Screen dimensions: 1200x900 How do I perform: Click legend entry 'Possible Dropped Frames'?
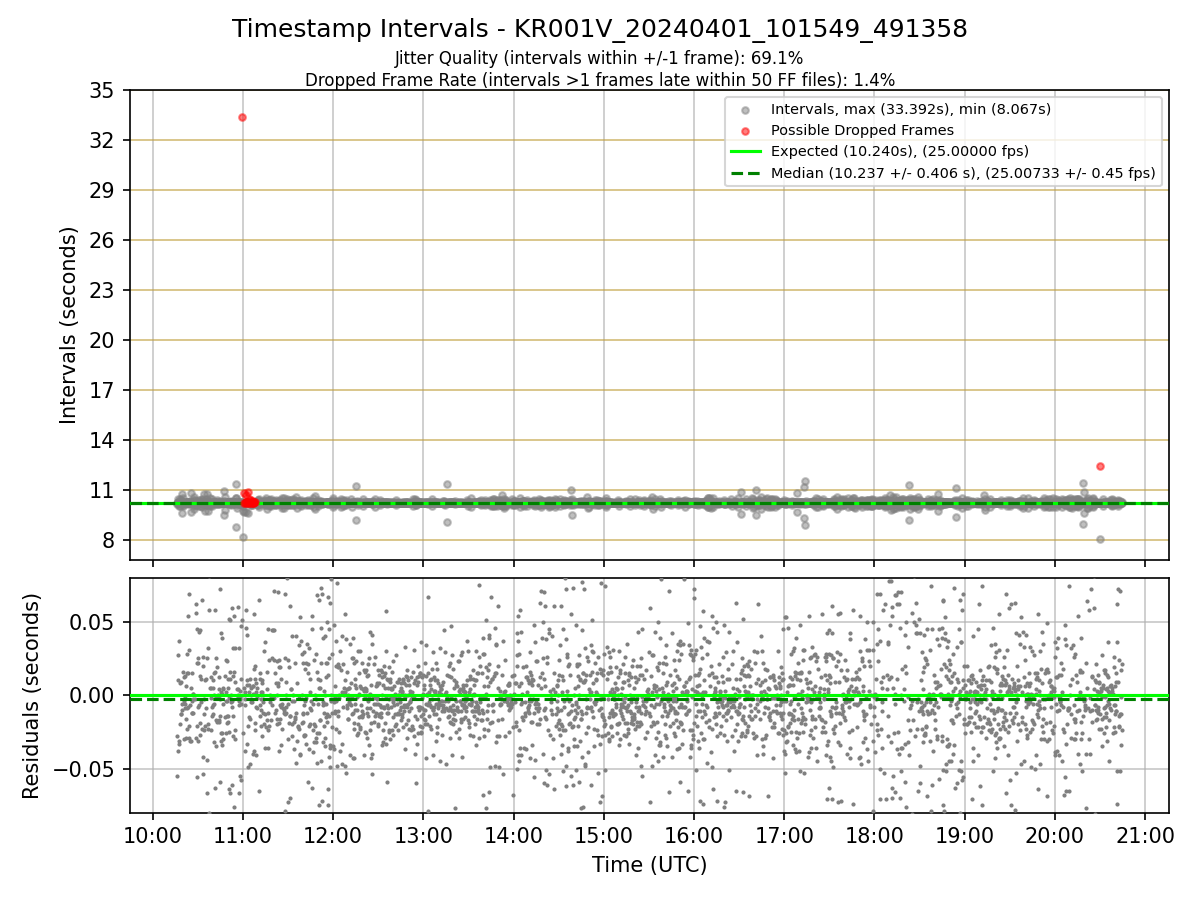tap(862, 130)
